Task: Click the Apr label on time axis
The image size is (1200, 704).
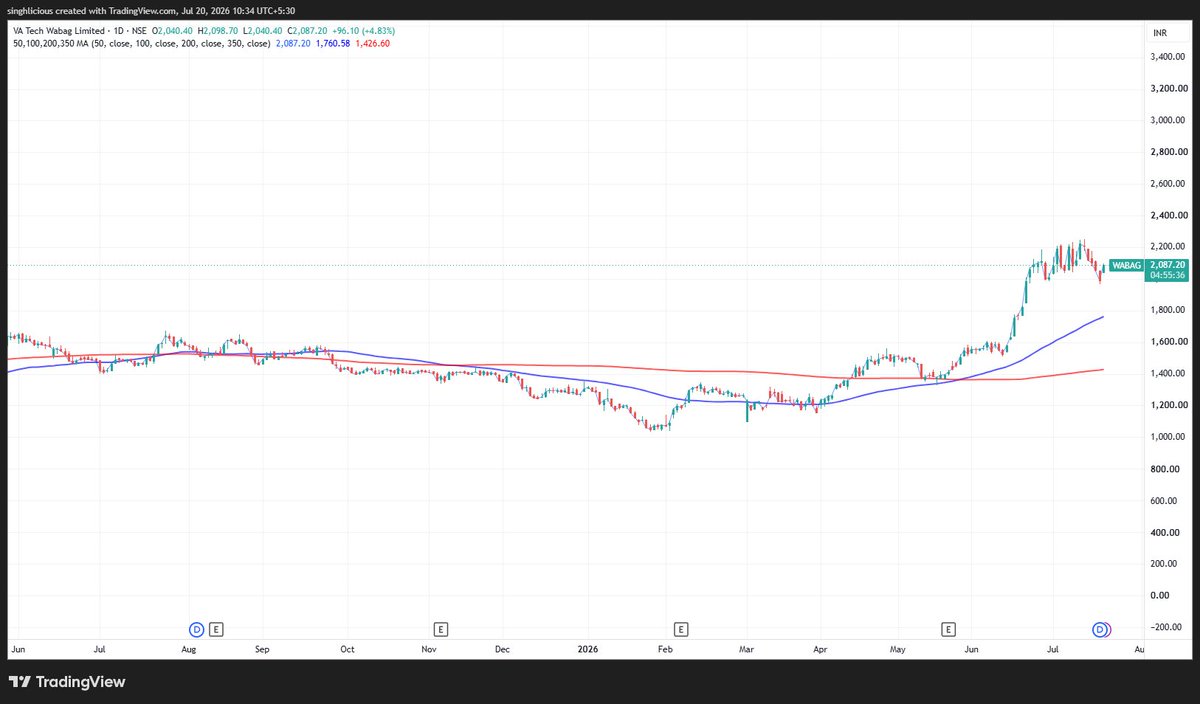Action: (819, 649)
